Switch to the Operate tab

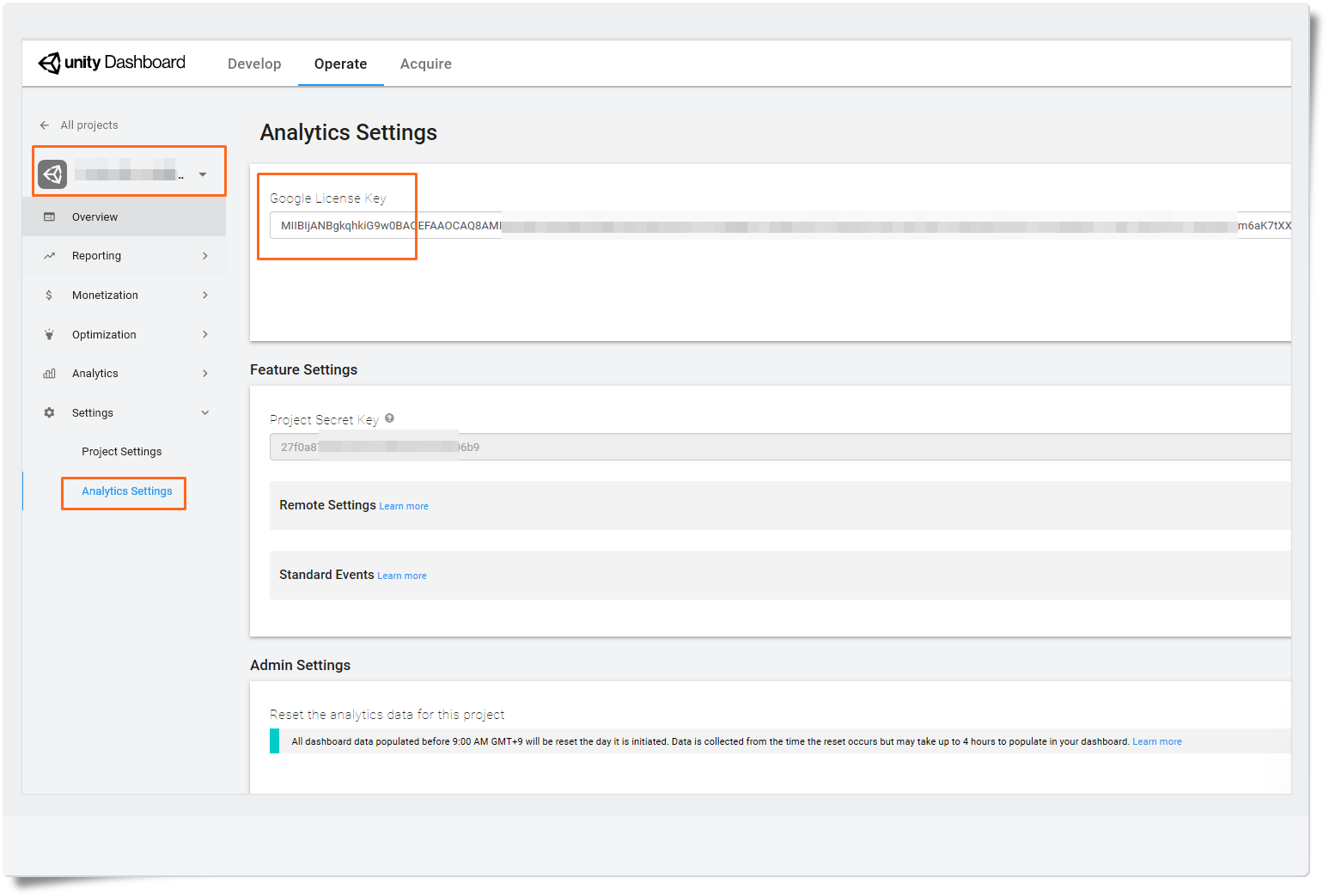(341, 64)
